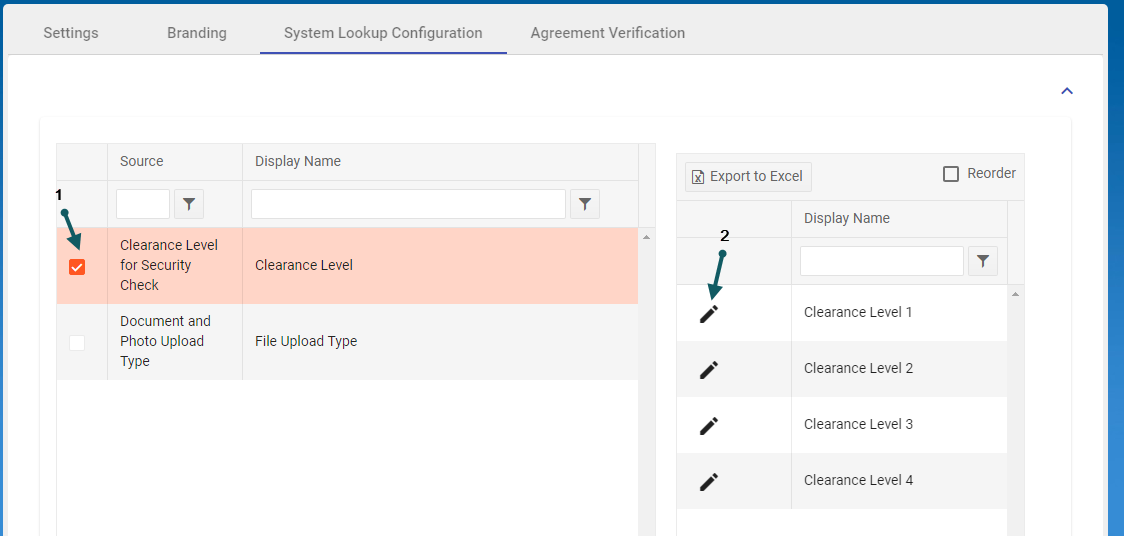Screen dimensions: 1124x536
Task: Click the Source filter text field
Action: [x=143, y=205]
